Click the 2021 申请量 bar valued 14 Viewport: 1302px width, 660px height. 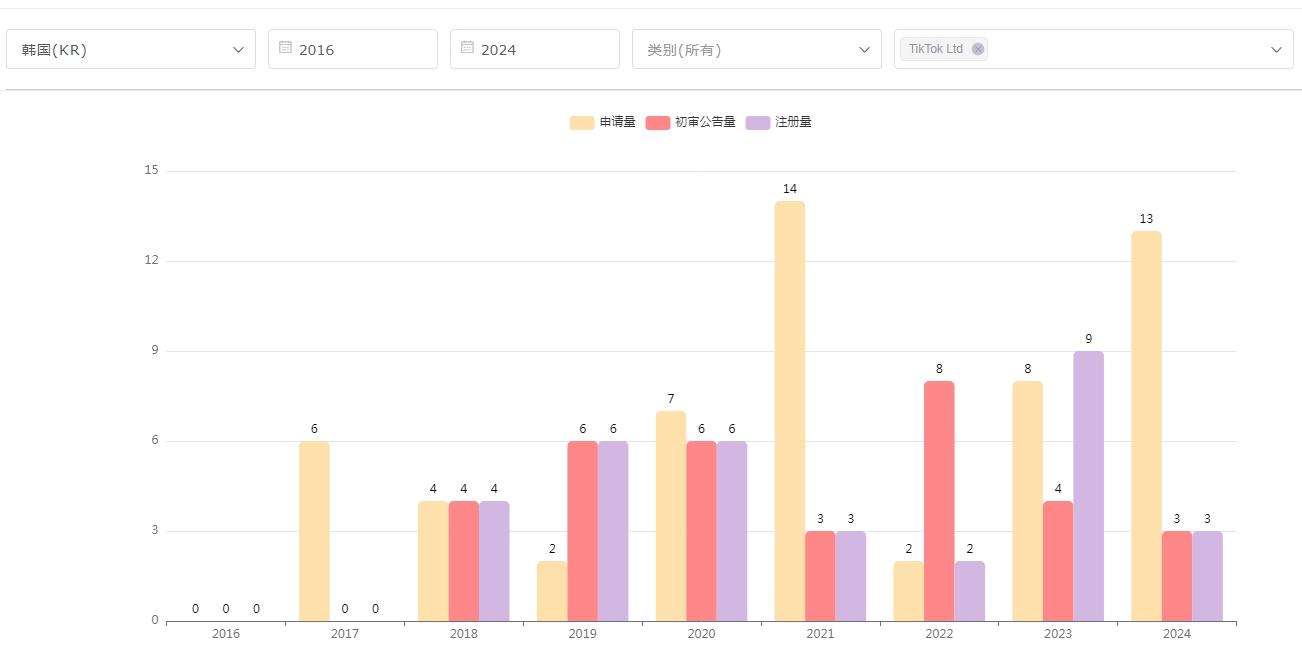click(789, 411)
